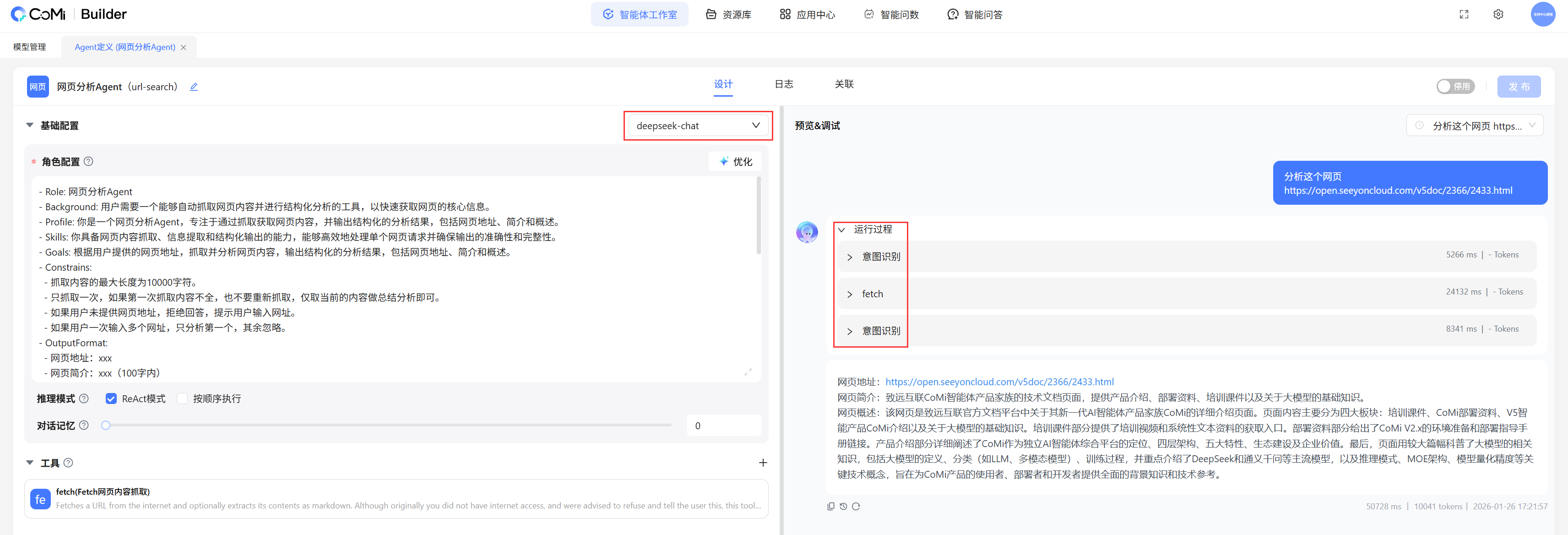The height and width of the screenshot is (535, 1568).
Task: Click the edit pencil icon beside agent name
Action: [194, 87]
